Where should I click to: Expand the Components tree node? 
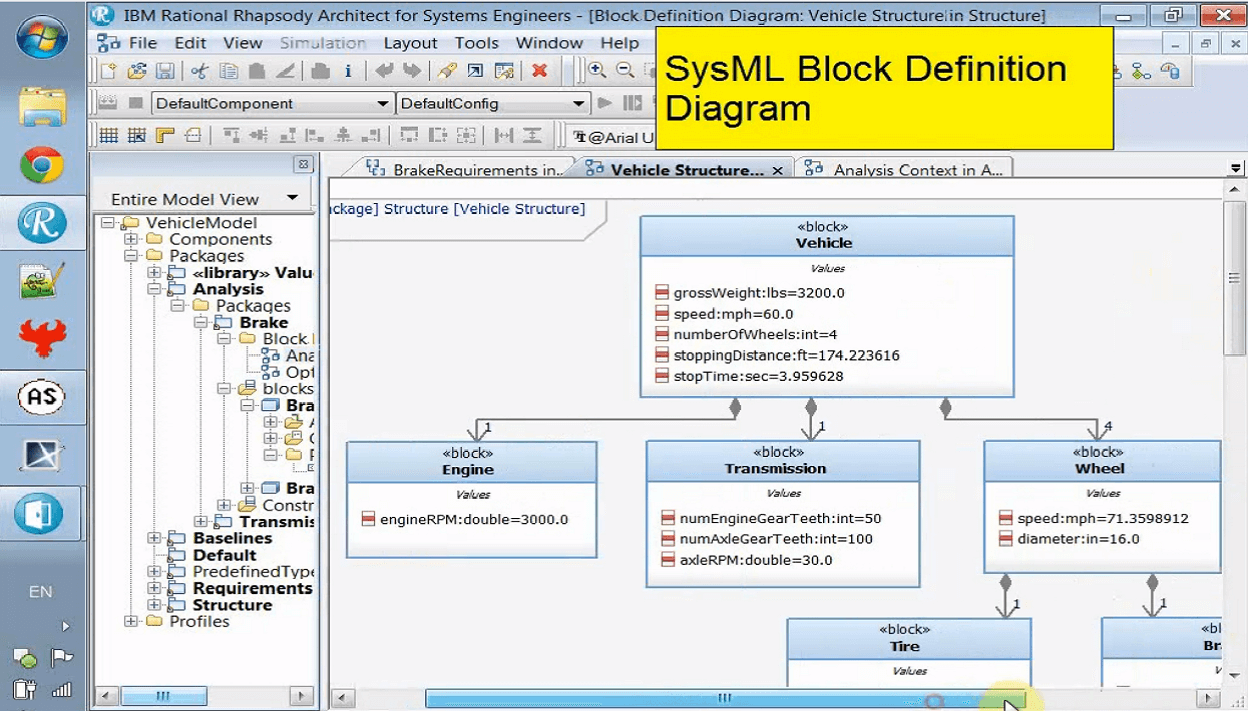point(131,239)
